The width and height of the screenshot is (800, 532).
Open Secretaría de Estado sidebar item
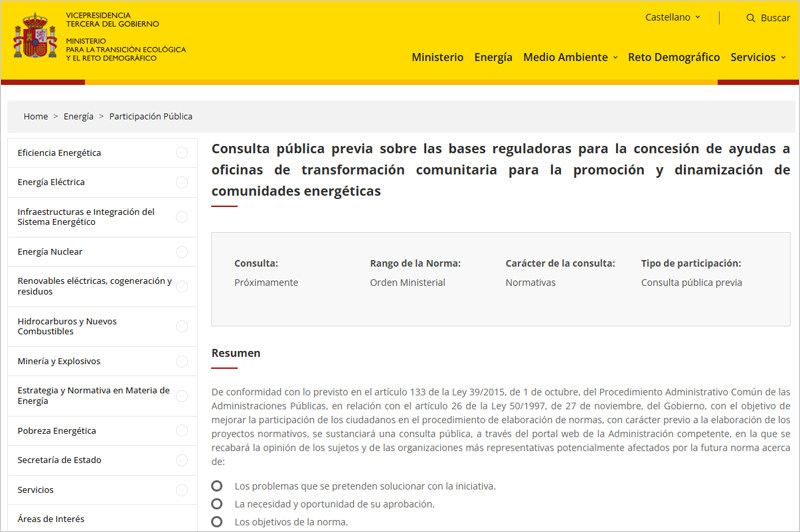59,460
